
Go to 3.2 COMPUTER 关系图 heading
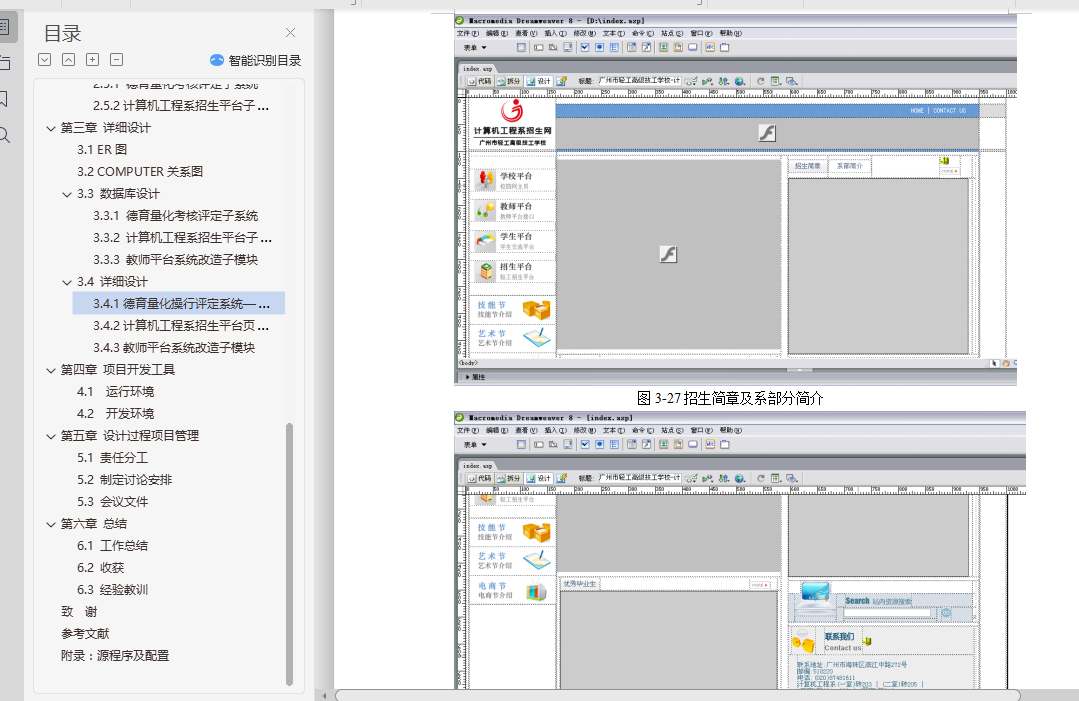tap(140, 172)
